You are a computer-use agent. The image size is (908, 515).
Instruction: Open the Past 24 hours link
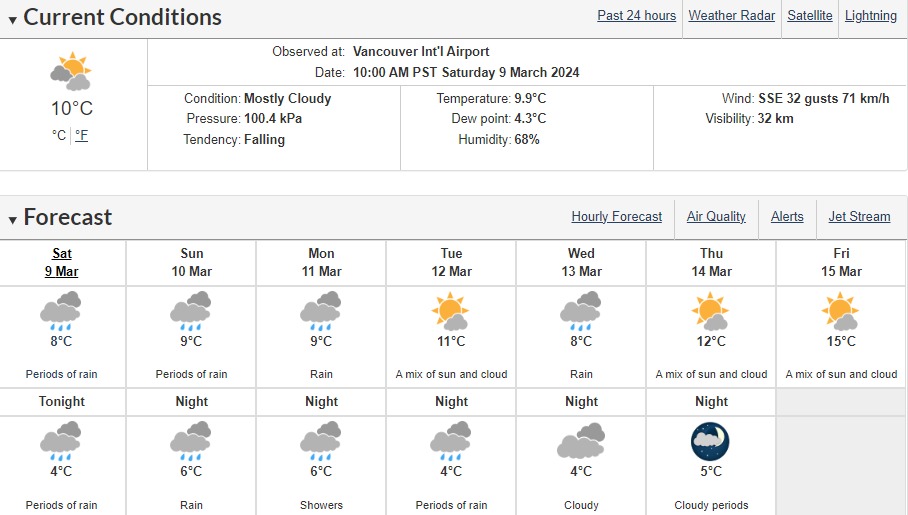point(637,15)
